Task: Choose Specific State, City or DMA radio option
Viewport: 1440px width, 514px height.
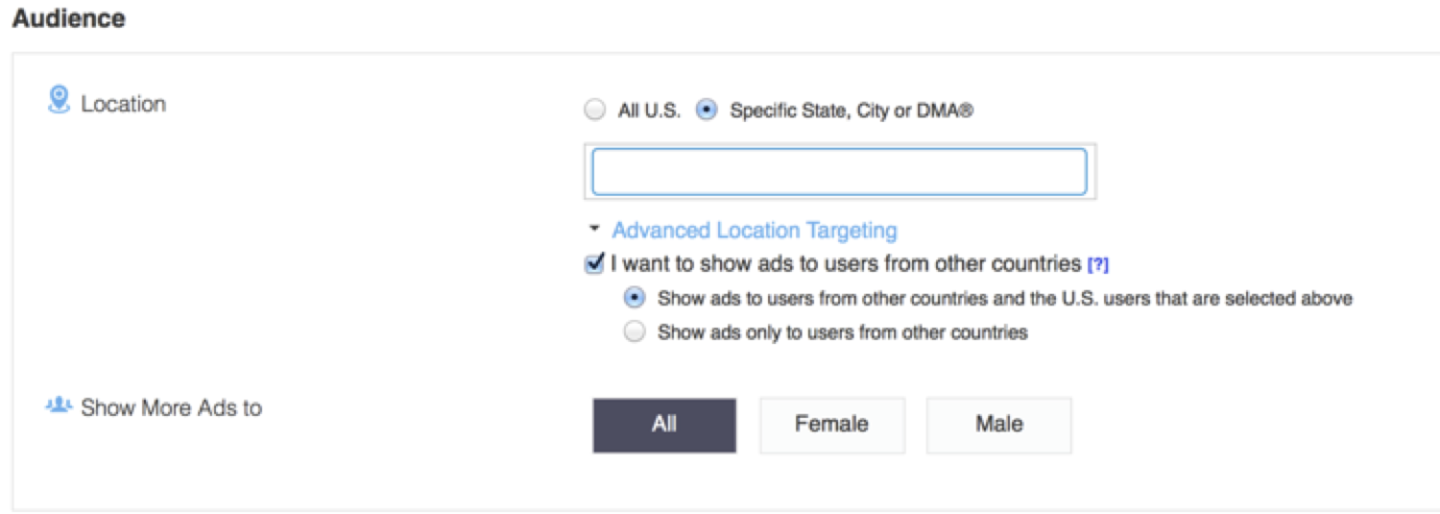Action: click(707, 111)
